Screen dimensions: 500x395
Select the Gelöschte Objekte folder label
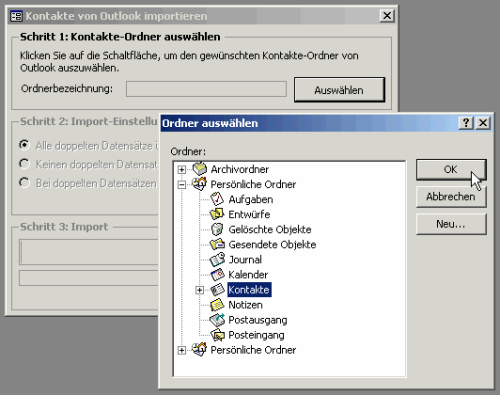(x=270, y=229)
